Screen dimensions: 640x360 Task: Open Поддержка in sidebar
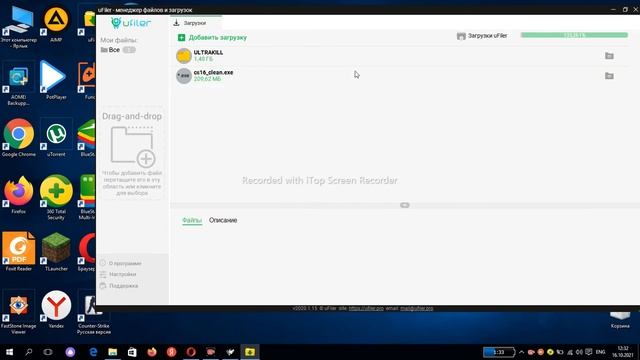[x=119, y=286]
